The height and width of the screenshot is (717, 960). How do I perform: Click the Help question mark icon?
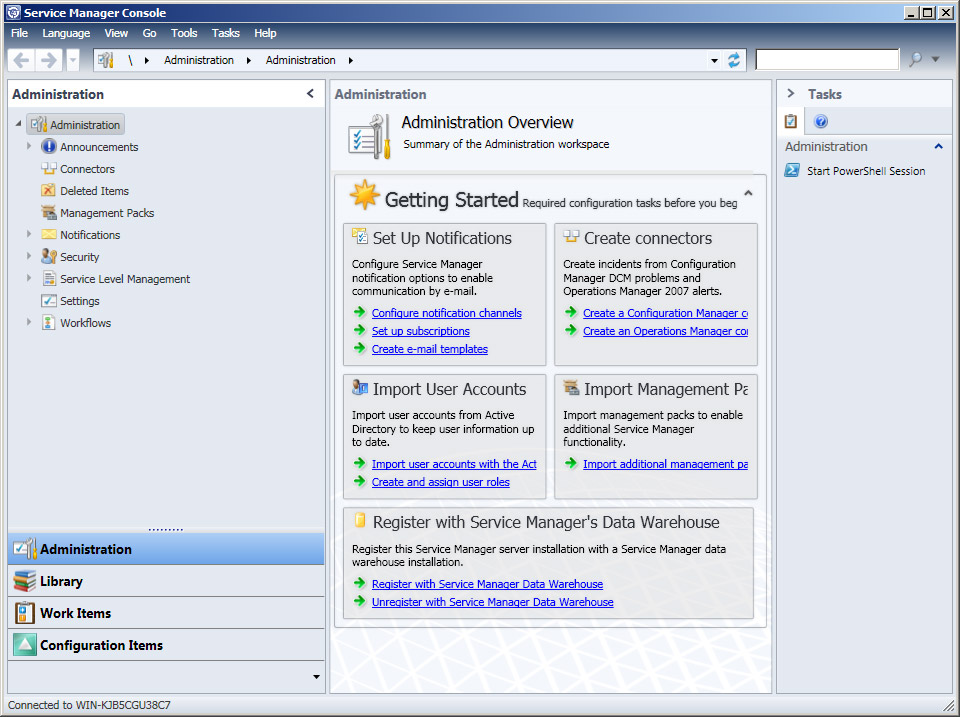coord(821,121)
